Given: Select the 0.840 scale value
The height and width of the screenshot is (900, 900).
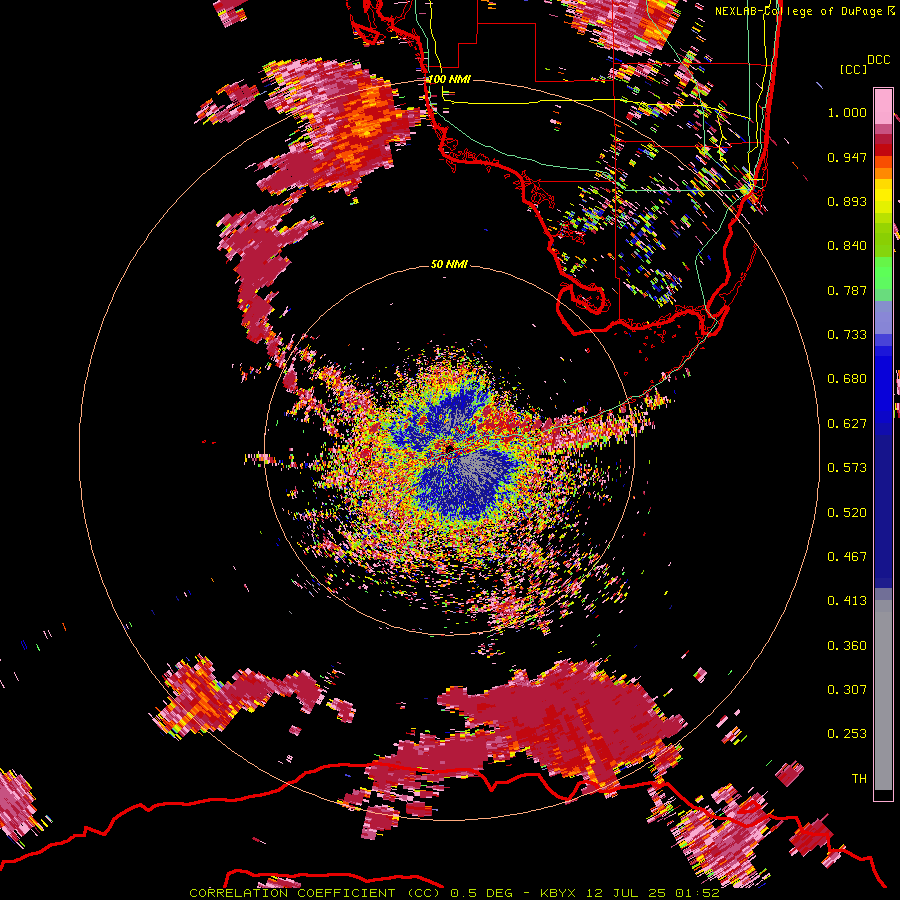Looking at the screenshot, I should 847,246.
